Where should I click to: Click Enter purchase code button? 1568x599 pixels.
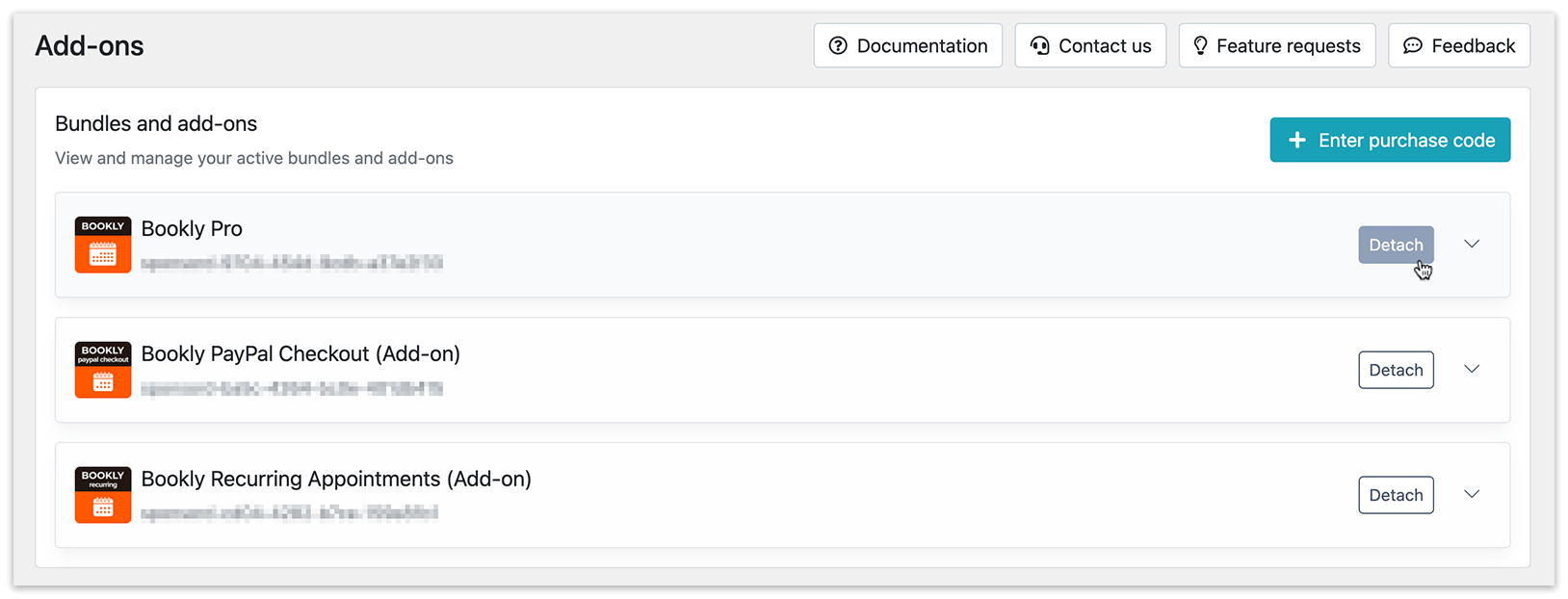[x=1390, y=140]
